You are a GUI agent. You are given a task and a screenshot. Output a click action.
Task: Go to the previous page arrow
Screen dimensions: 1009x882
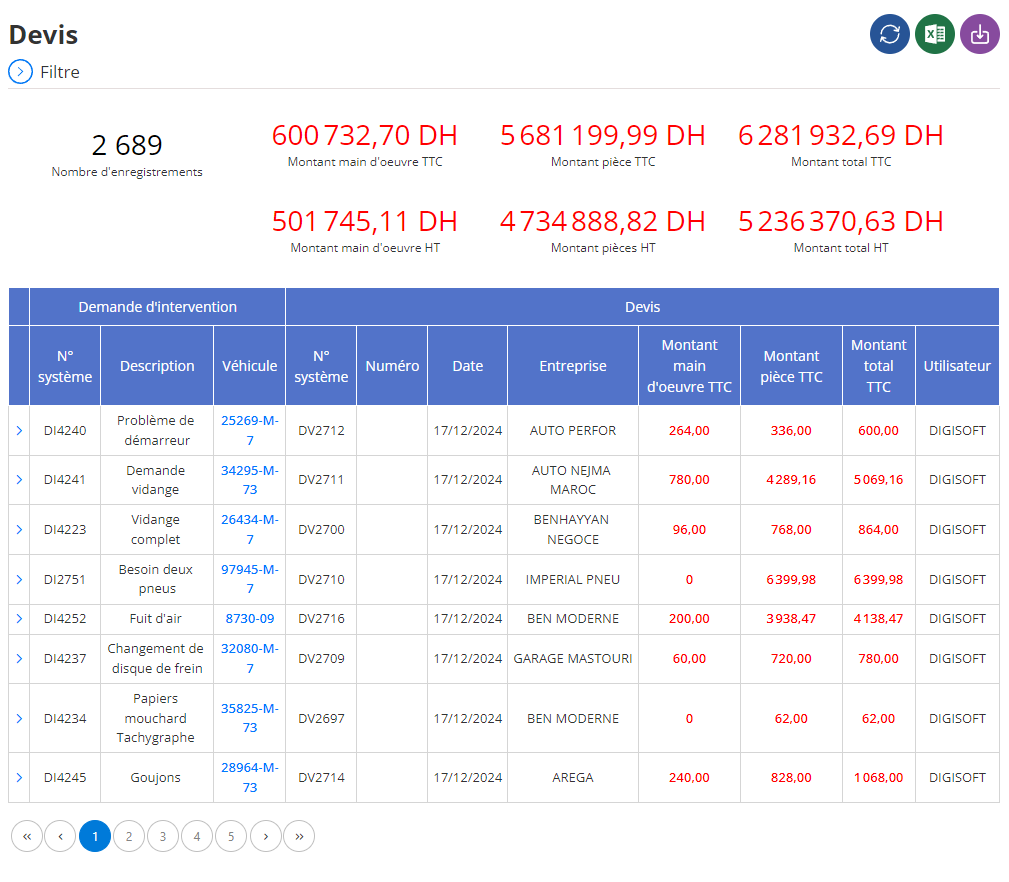(x=60, y=836)
